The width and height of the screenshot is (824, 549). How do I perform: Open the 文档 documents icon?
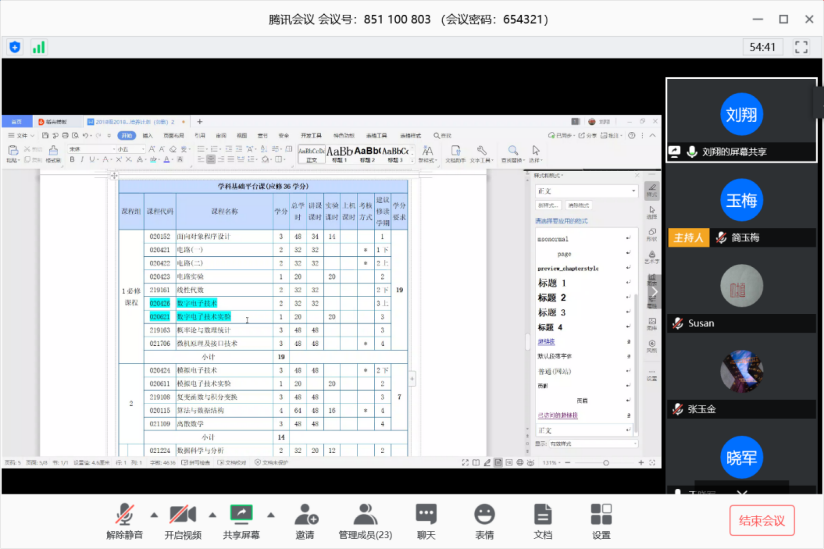542,515
